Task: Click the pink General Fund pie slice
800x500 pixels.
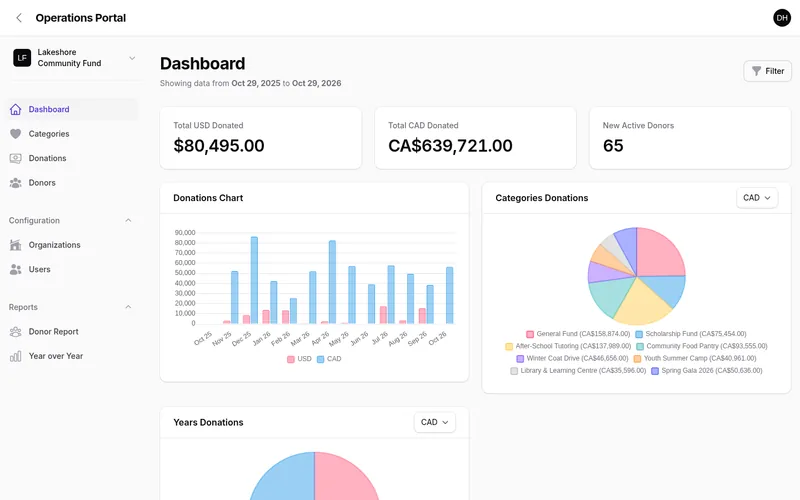Action: 660,253
